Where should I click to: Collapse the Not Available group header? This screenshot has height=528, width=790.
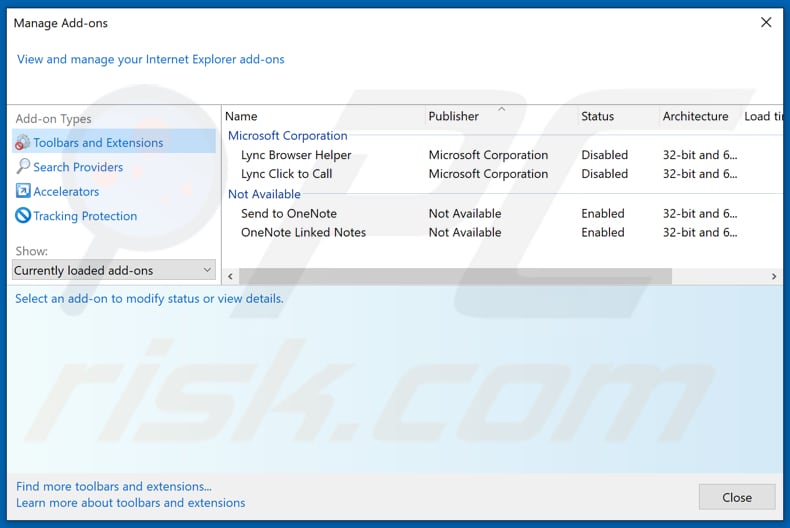(264, 194)
